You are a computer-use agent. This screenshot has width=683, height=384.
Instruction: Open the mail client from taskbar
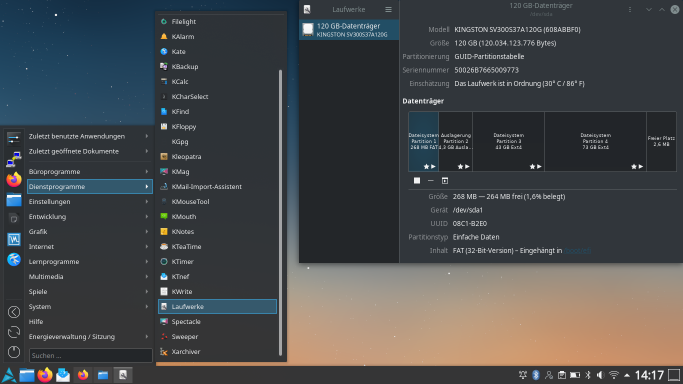(63, 375)
